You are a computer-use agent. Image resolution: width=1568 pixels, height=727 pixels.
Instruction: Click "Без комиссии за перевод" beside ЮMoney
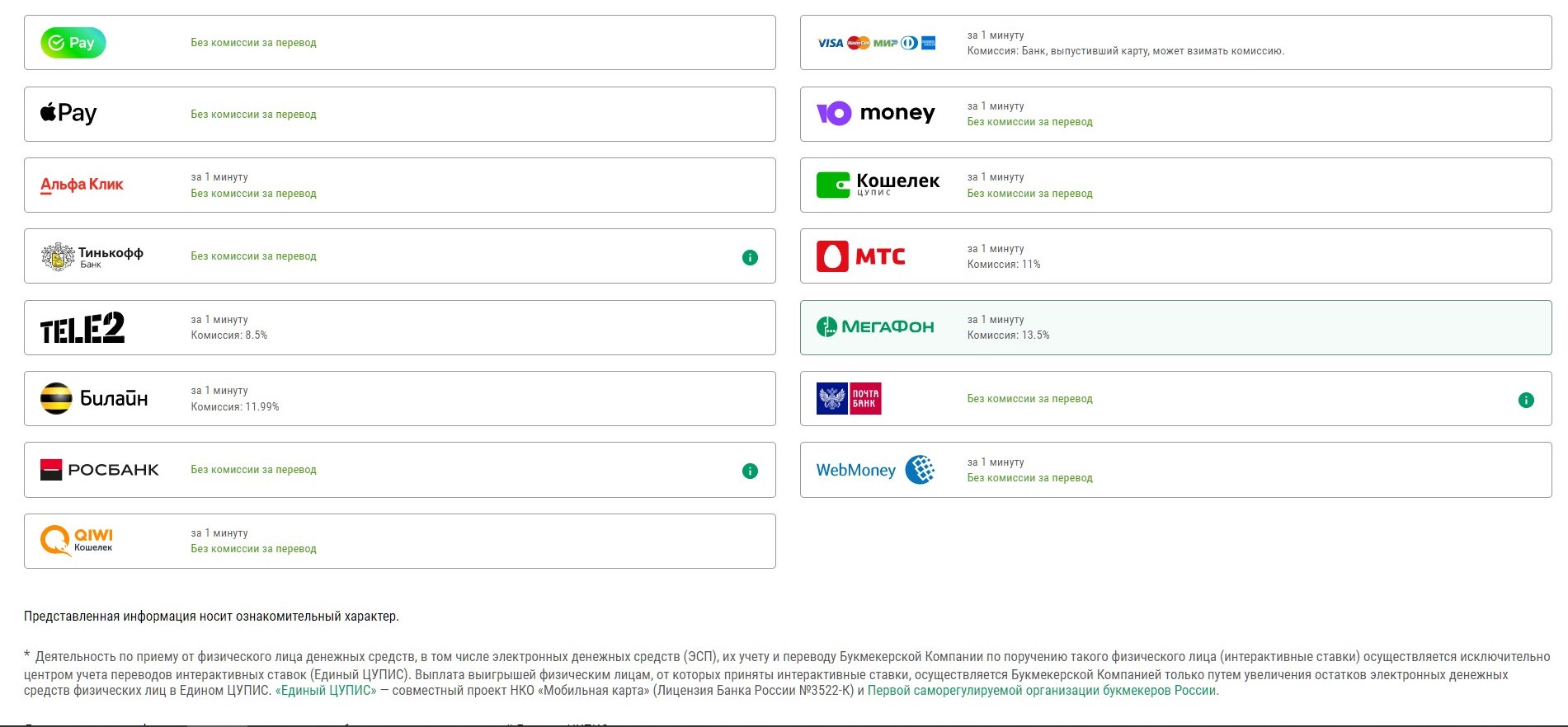[x=1030, y=122]
